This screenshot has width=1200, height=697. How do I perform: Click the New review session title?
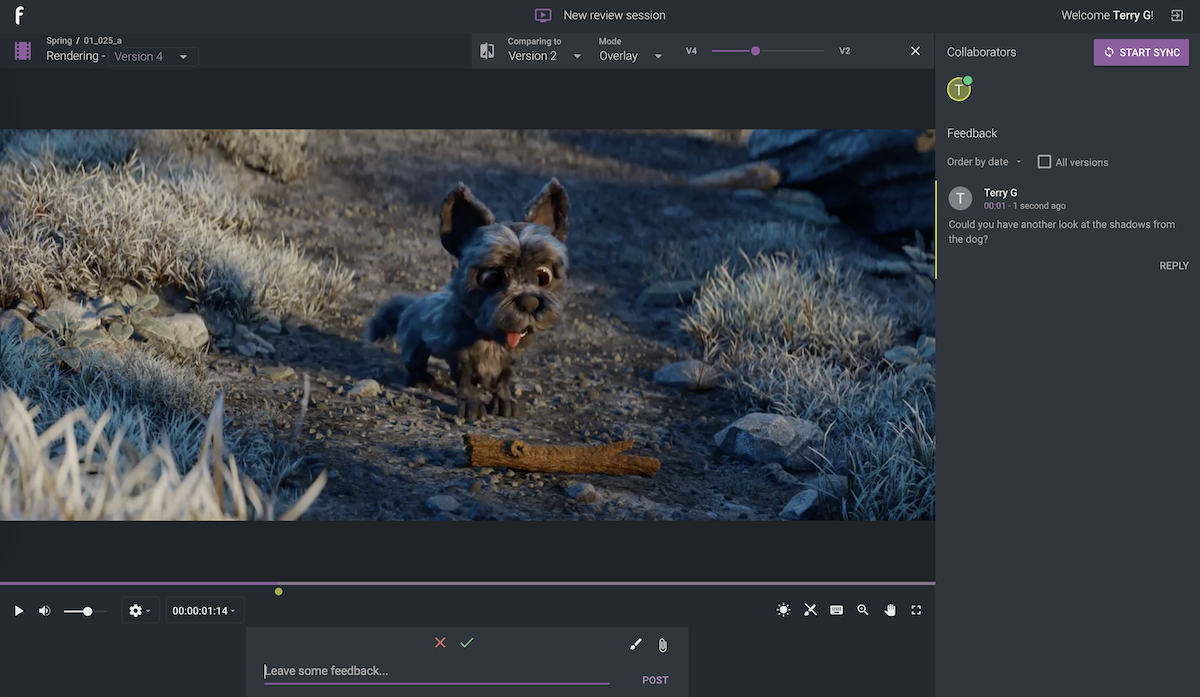tap(614, 15)
